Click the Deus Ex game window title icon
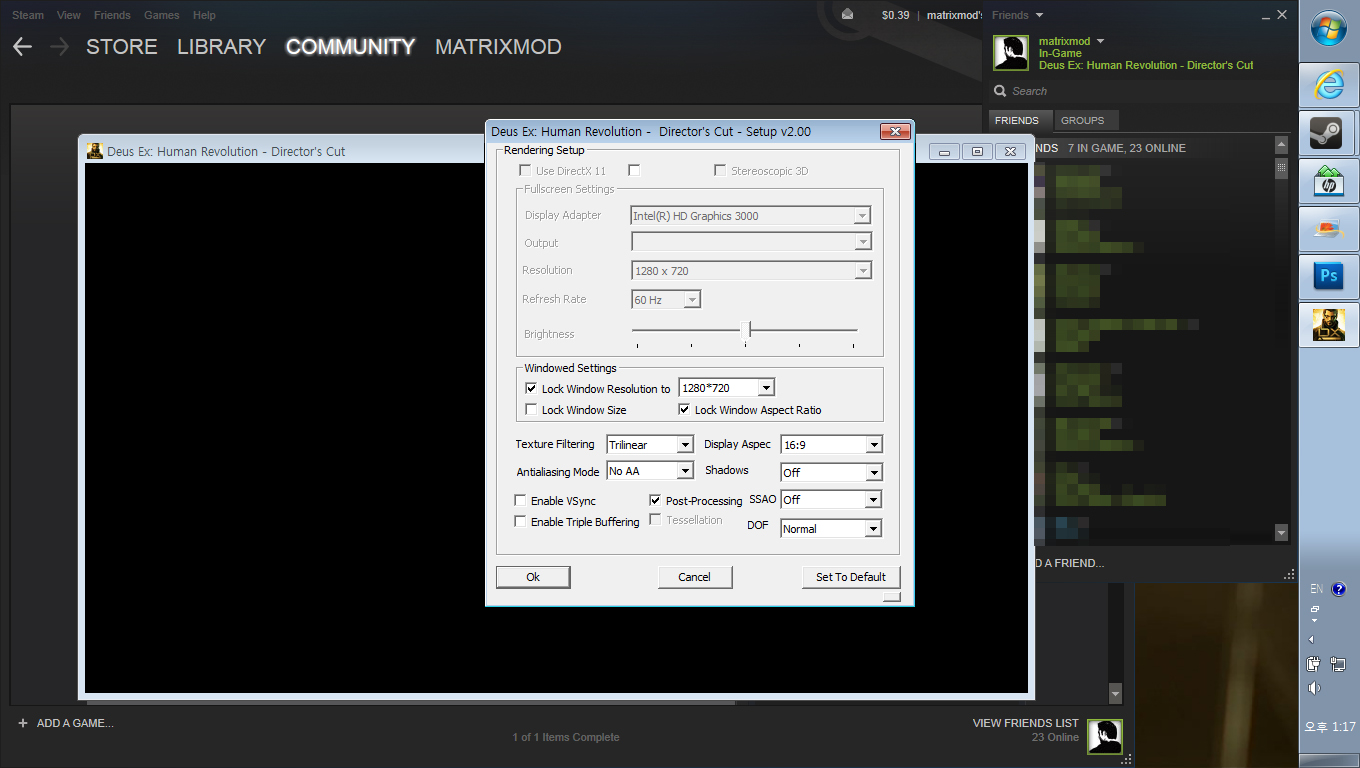 95,151
